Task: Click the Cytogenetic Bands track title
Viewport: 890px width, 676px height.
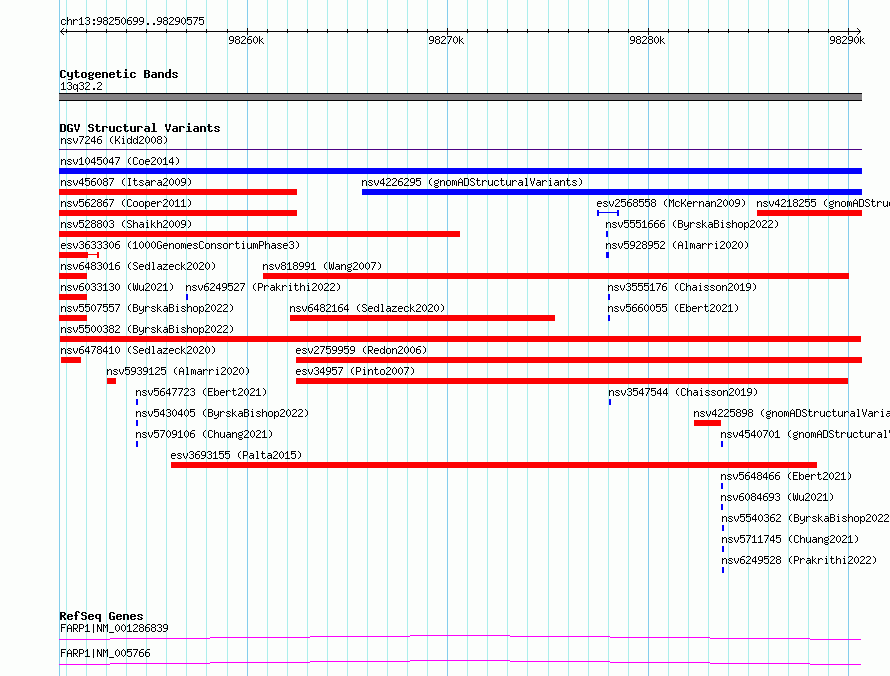Action: (119, 74)
